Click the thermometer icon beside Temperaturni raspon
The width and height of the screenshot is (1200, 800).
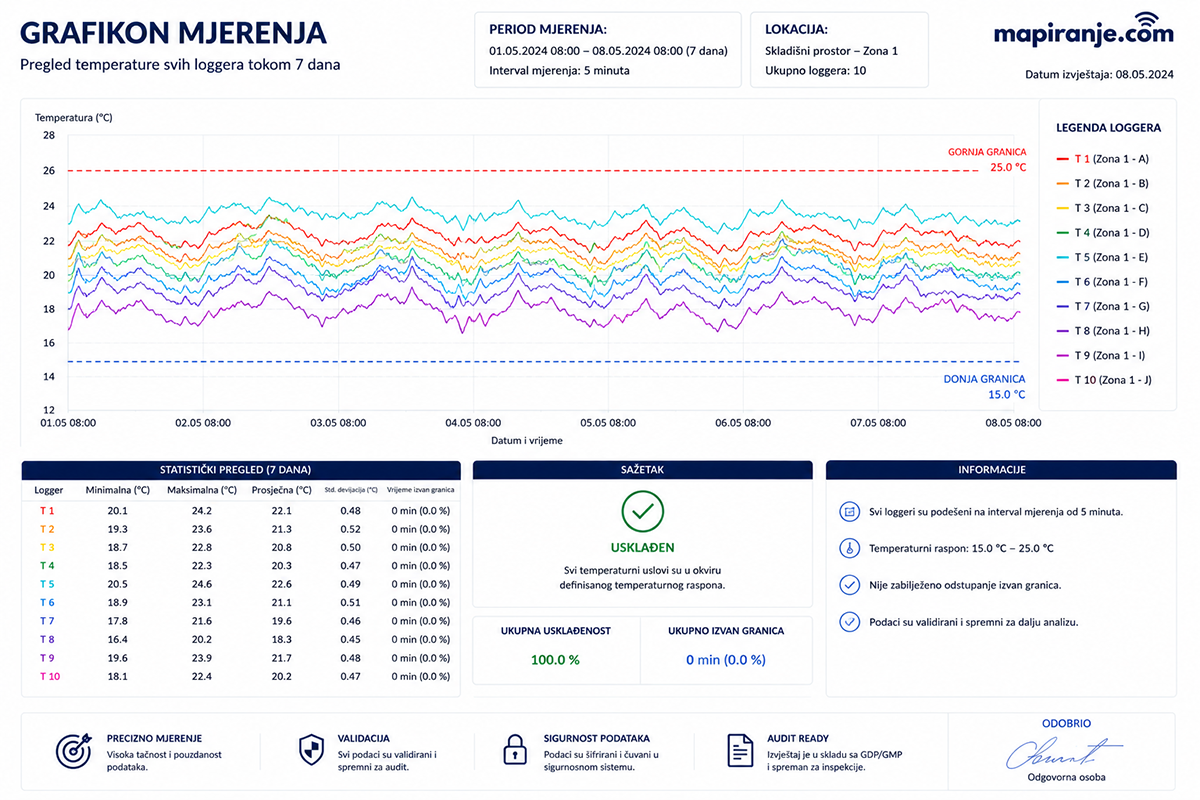coord(849,548)
